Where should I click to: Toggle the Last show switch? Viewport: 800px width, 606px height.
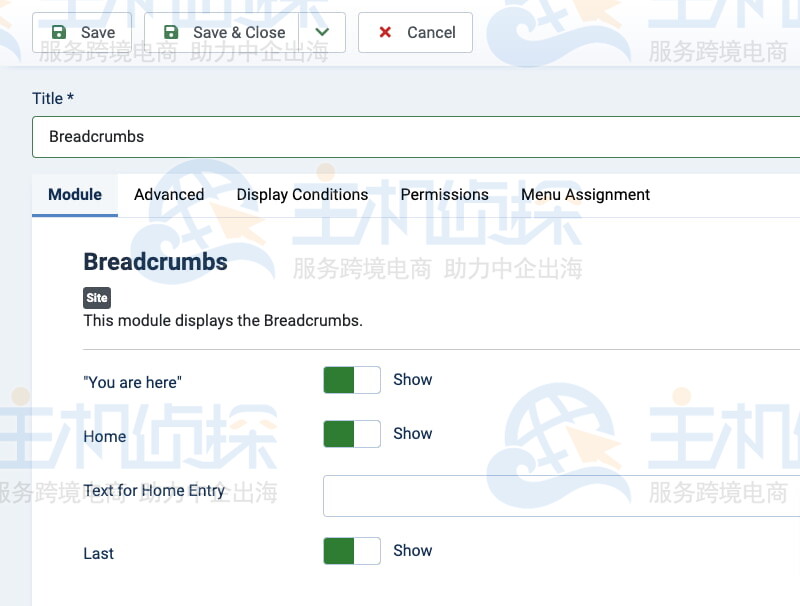[x=352, y=551]
